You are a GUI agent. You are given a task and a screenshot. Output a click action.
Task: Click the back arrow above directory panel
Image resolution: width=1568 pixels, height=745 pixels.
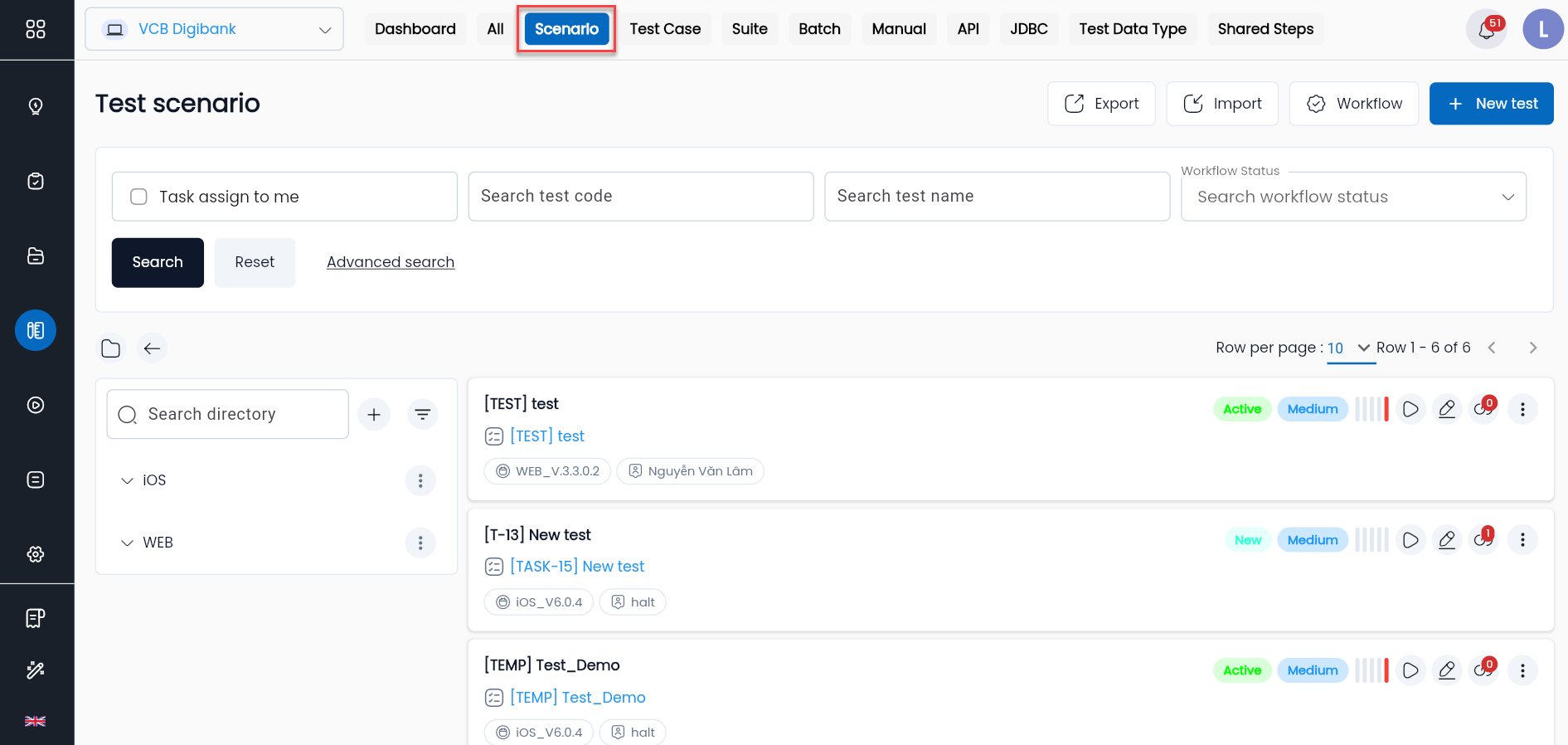(x=152, y=348)
